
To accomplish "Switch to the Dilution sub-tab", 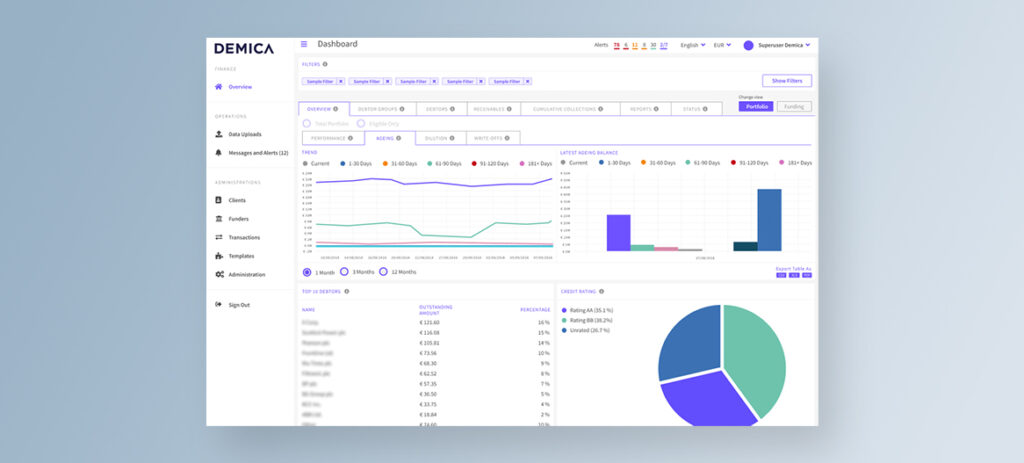I will [x=438, y=138].
